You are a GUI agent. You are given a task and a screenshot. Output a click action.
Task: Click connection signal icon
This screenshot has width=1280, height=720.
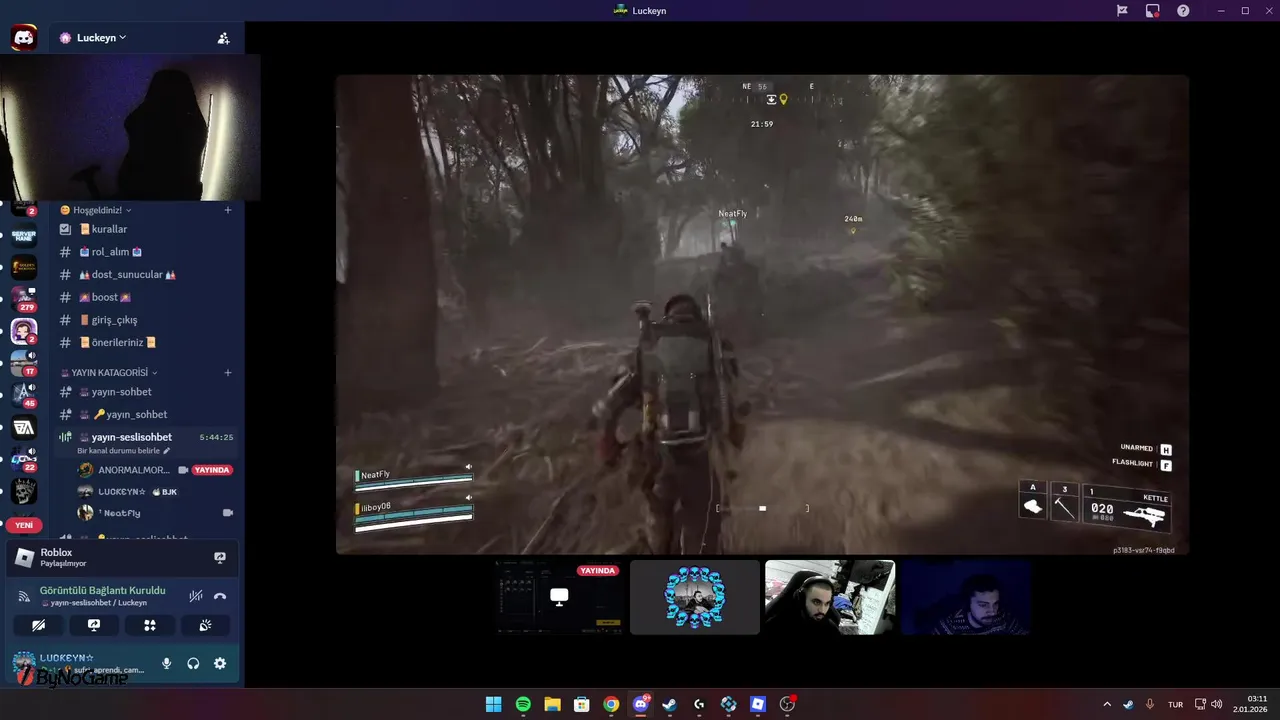(24, 596)
